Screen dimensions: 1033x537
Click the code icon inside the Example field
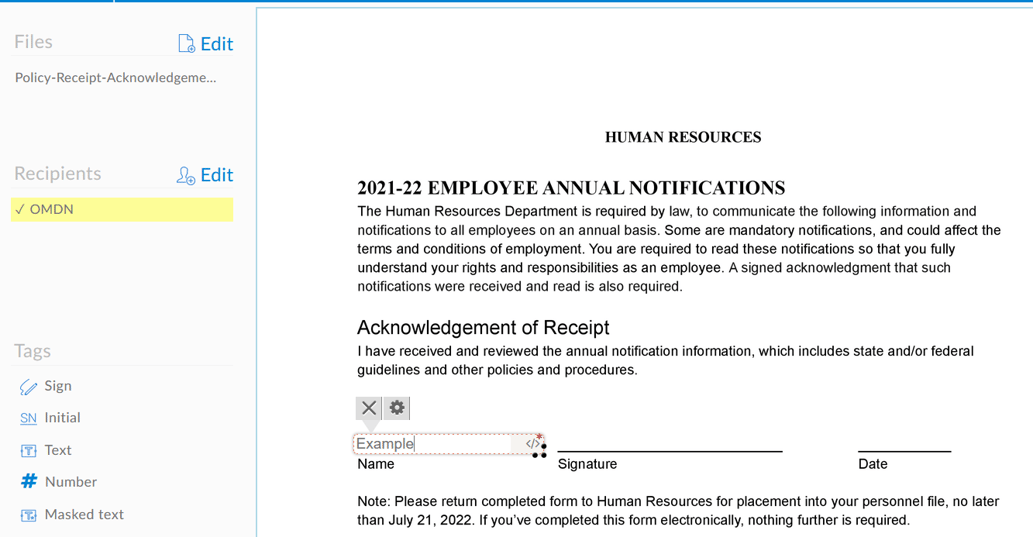(532, 444)
